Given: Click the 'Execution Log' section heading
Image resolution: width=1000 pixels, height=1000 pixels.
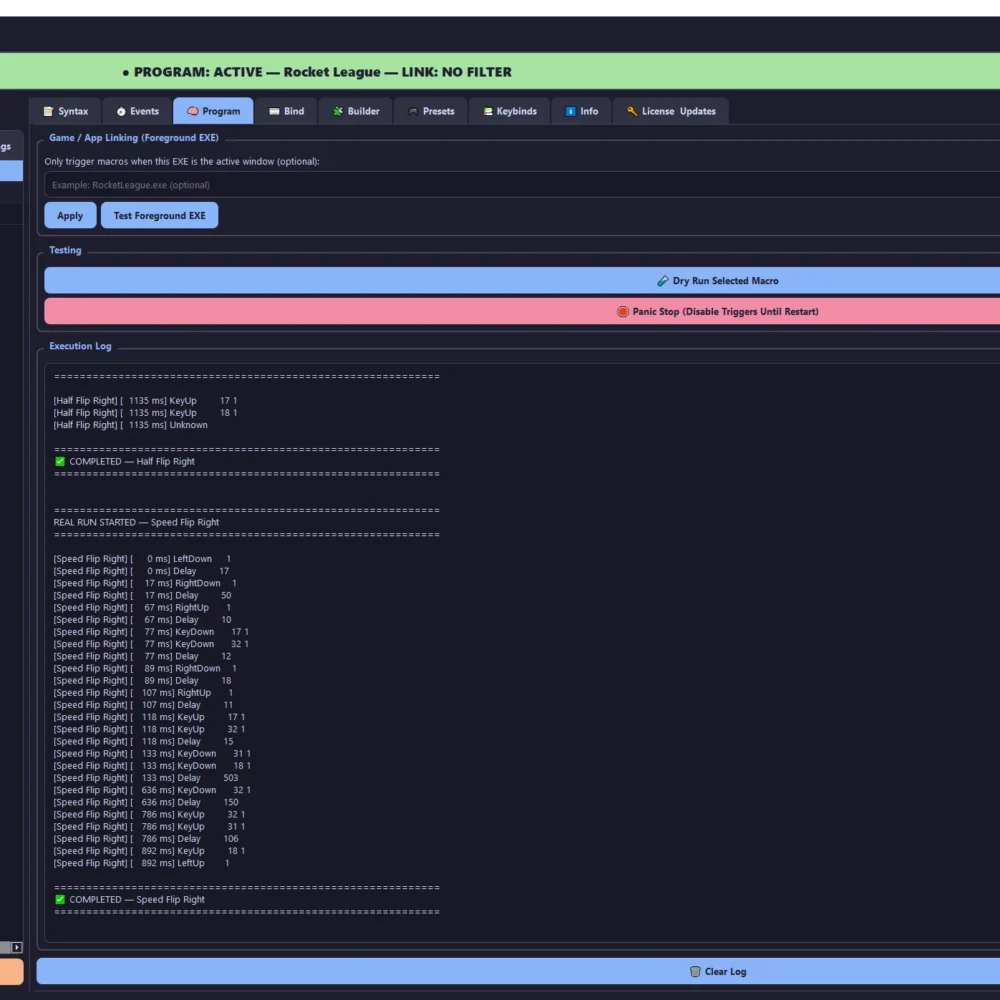Looking at the screenshot, I should click(x=80, y=346).
